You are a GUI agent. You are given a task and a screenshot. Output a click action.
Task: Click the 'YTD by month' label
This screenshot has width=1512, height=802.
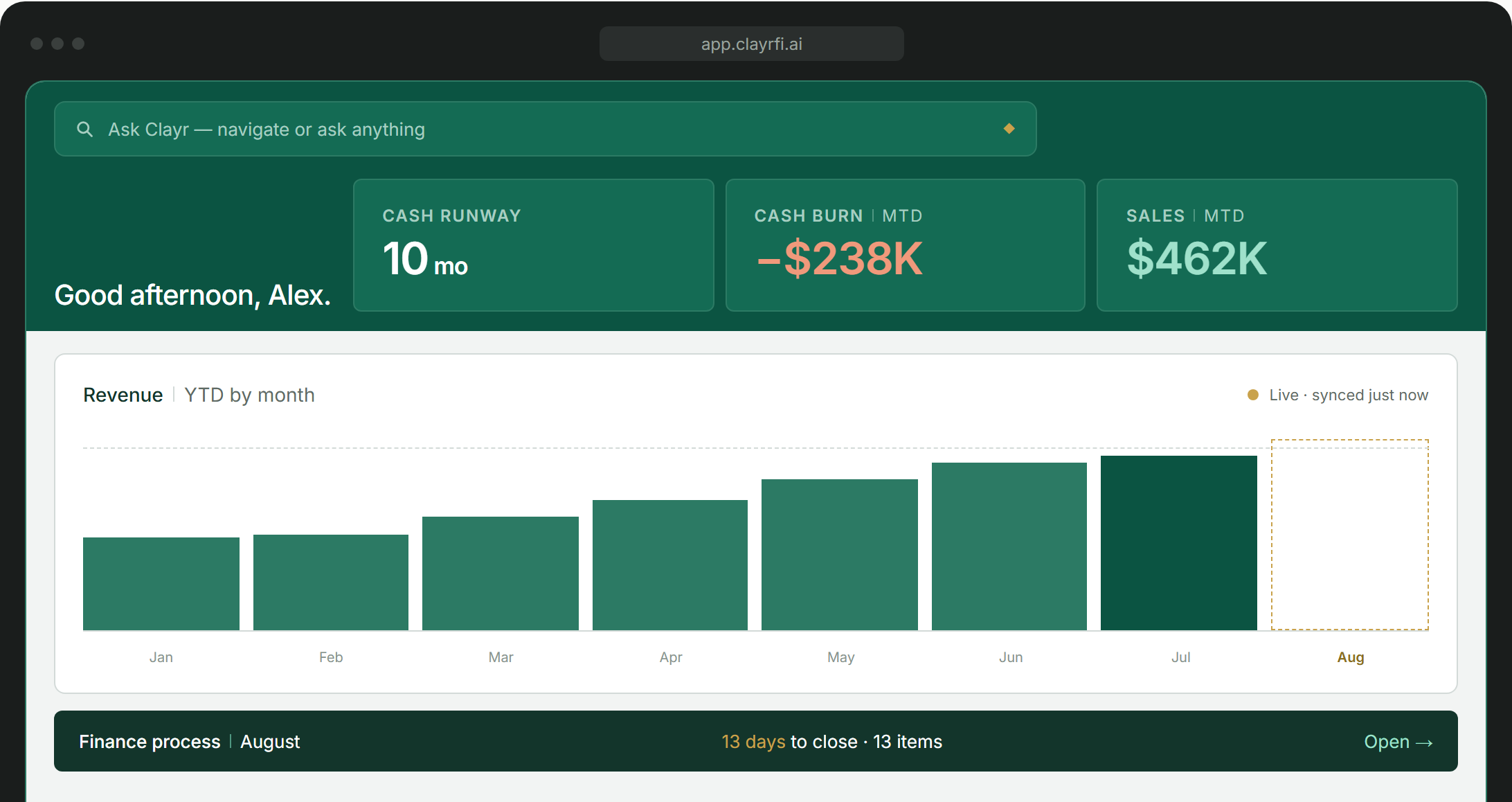click(x=249, y=395)
